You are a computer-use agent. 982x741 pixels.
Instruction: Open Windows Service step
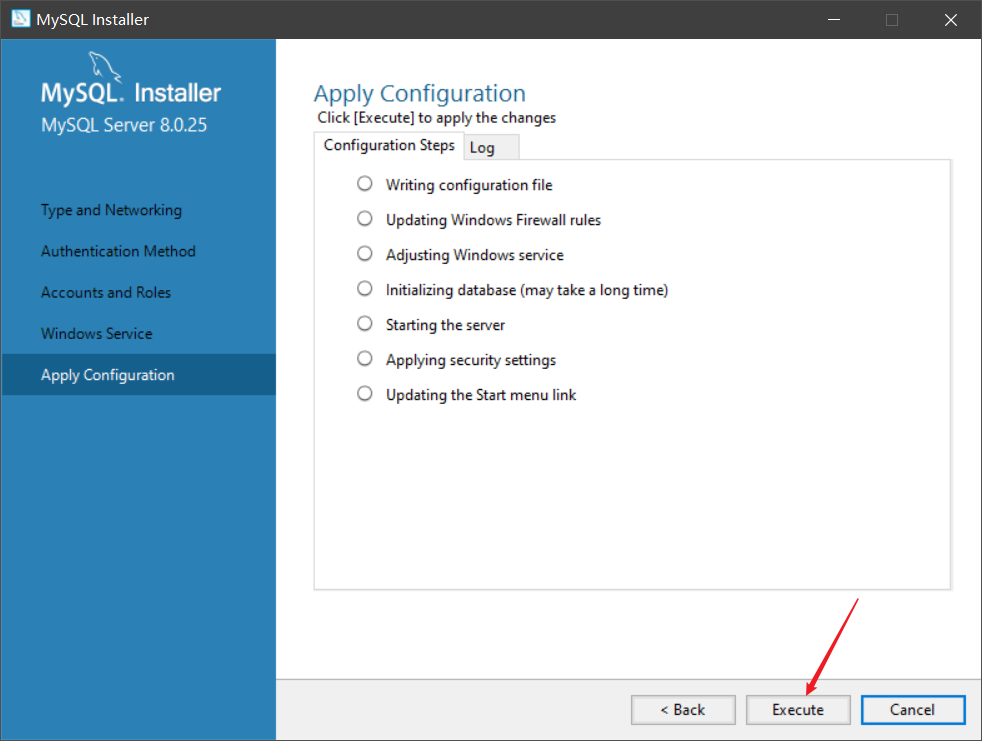coord(96,334)
